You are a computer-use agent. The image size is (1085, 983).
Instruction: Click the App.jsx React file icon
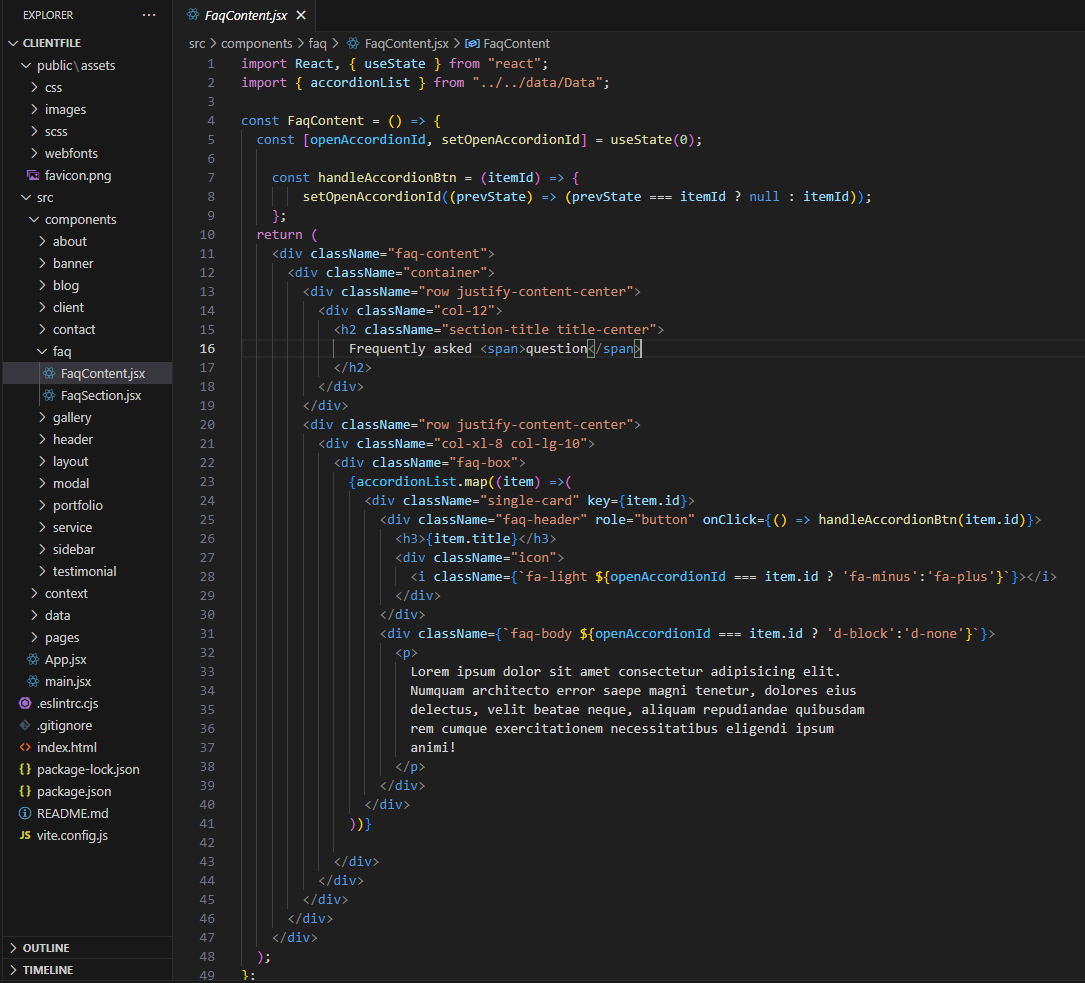(33, 659)
